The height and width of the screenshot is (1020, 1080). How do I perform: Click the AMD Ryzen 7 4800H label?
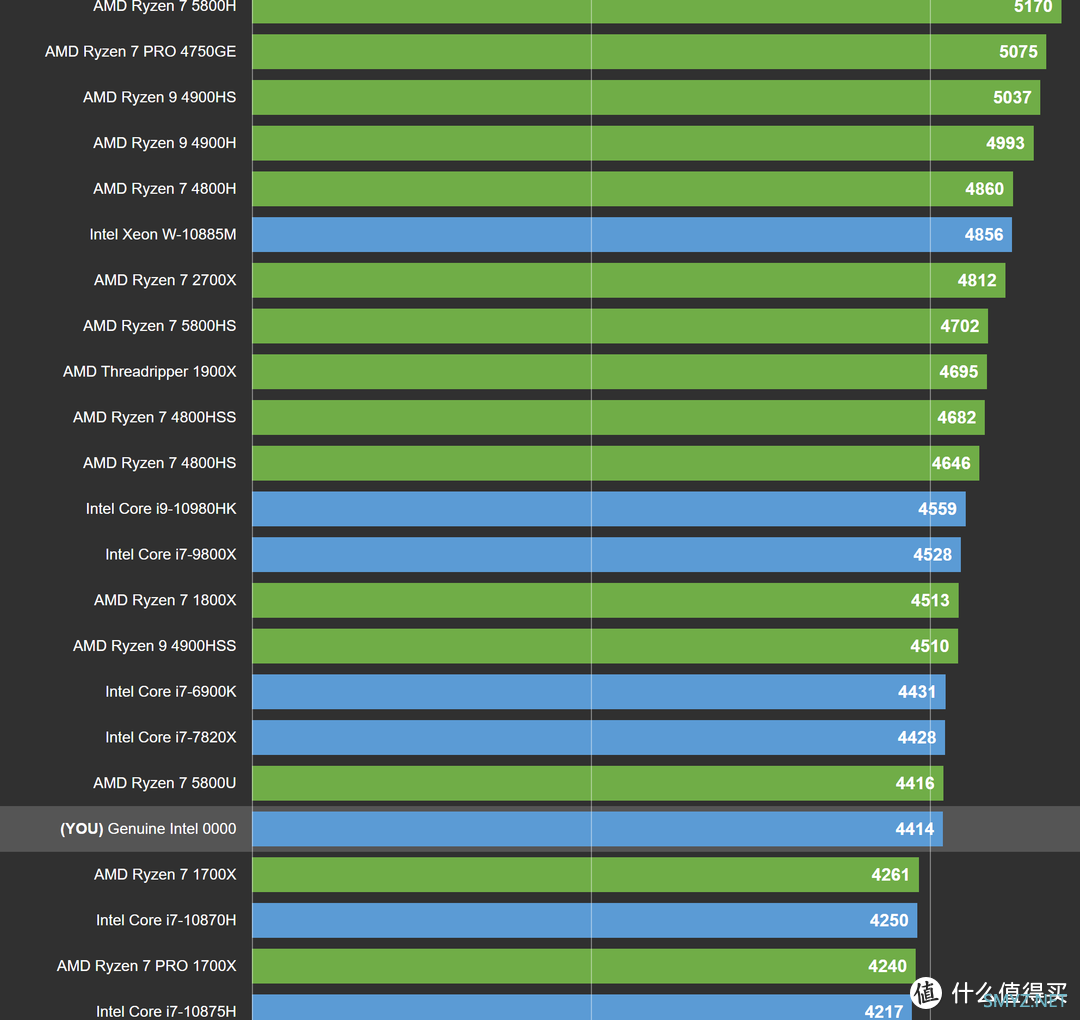point(165,189)
